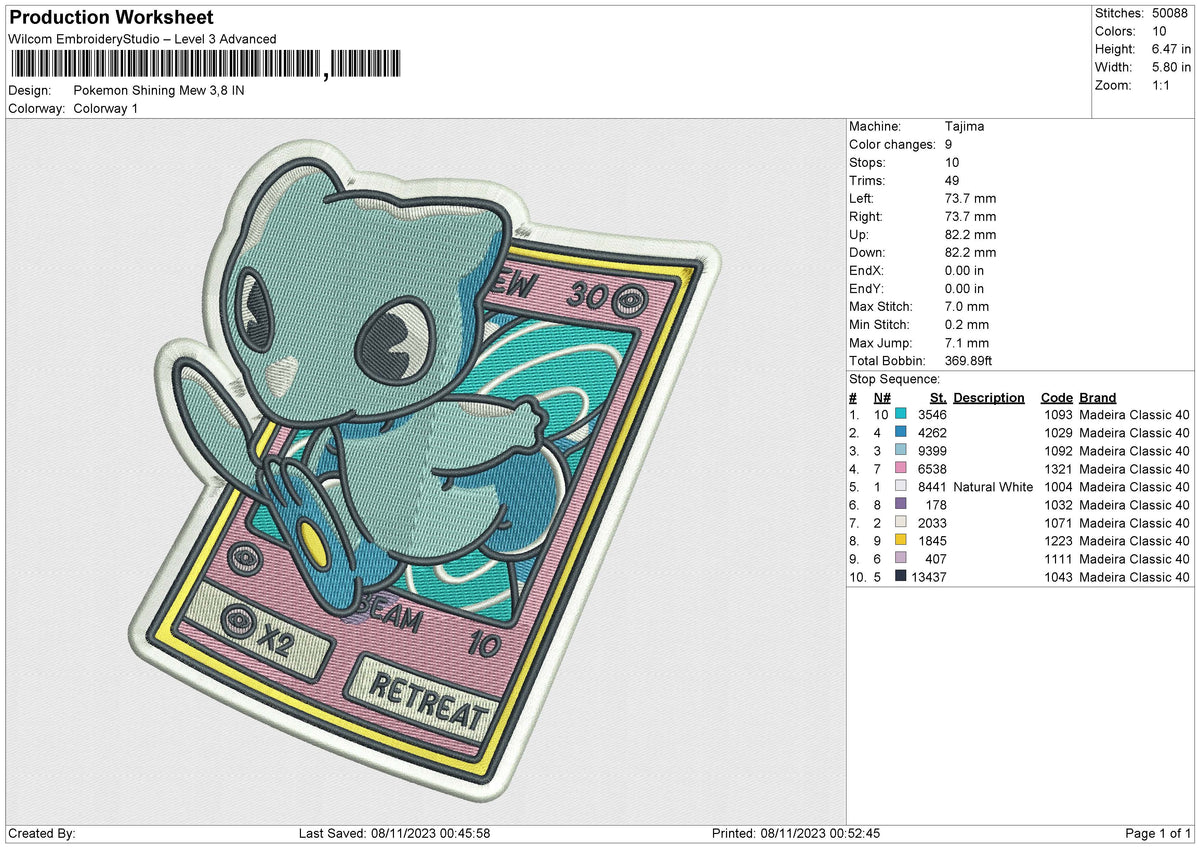Screen dimensions: 1200x848
Task: Select the pink thread swatch for color 6538
Action: [903, 469]
